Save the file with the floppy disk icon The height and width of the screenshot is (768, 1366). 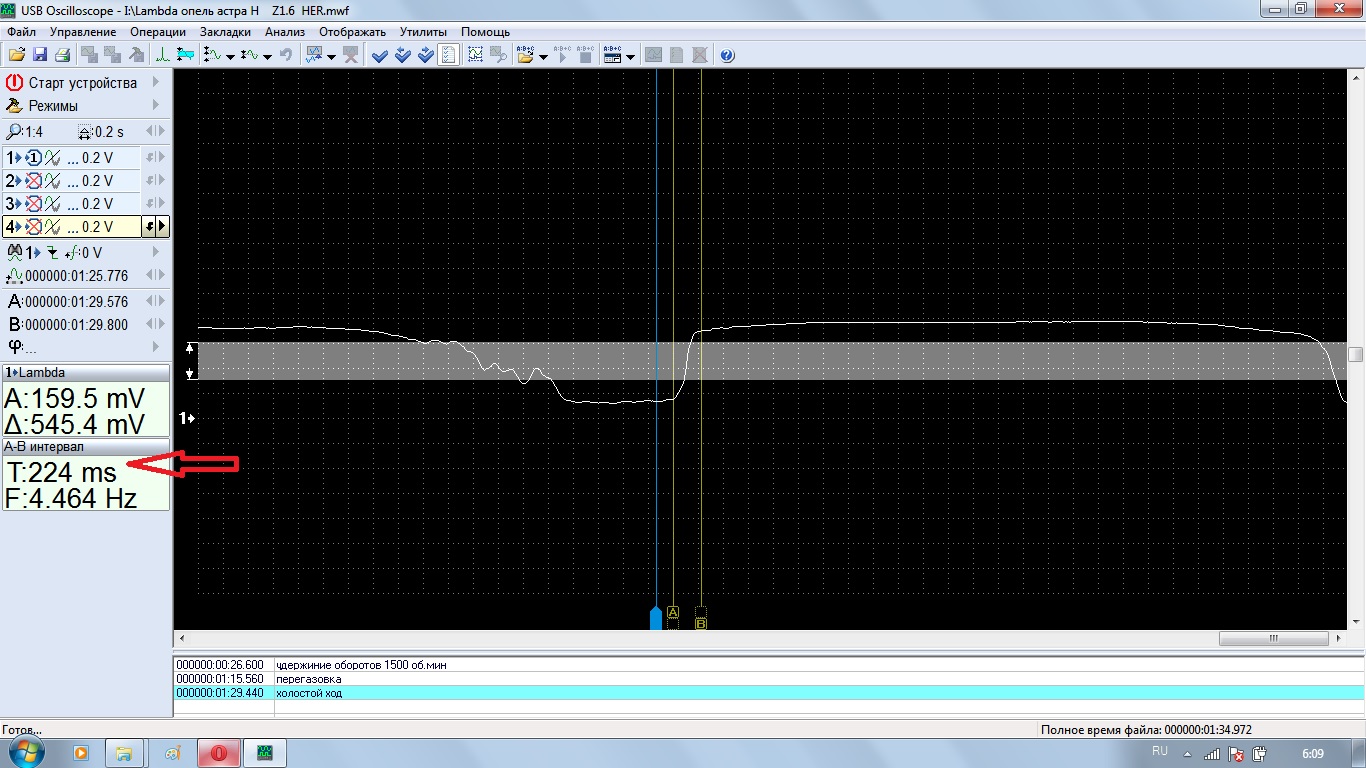point(40,55)
